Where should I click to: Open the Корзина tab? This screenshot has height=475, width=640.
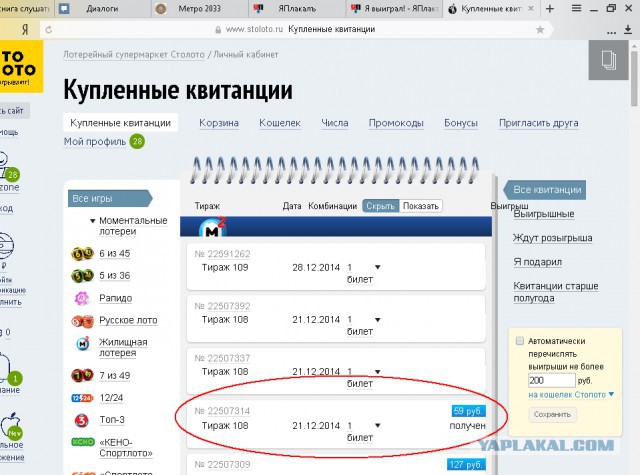[219, 123]
